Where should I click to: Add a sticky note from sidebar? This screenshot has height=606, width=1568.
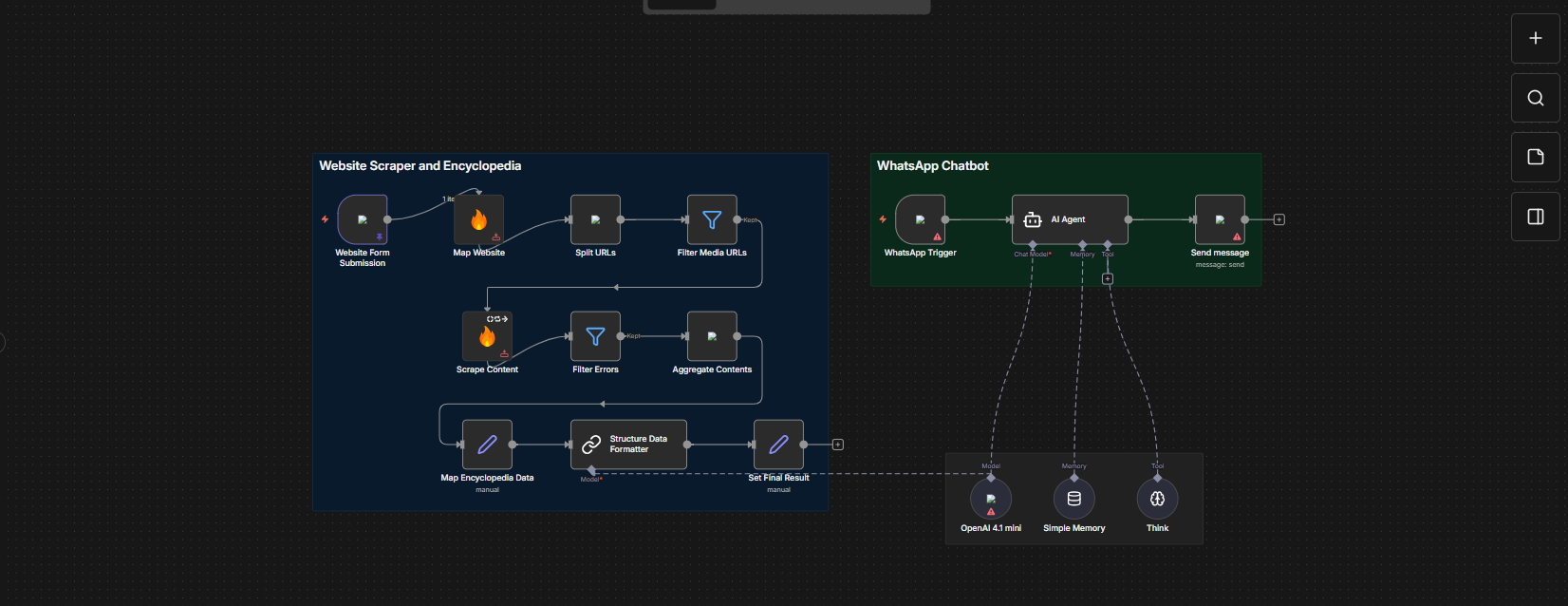[1535, 157]
